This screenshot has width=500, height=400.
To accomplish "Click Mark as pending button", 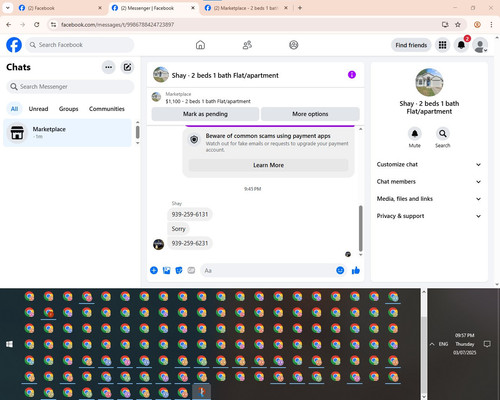I will tap(205, 114).
